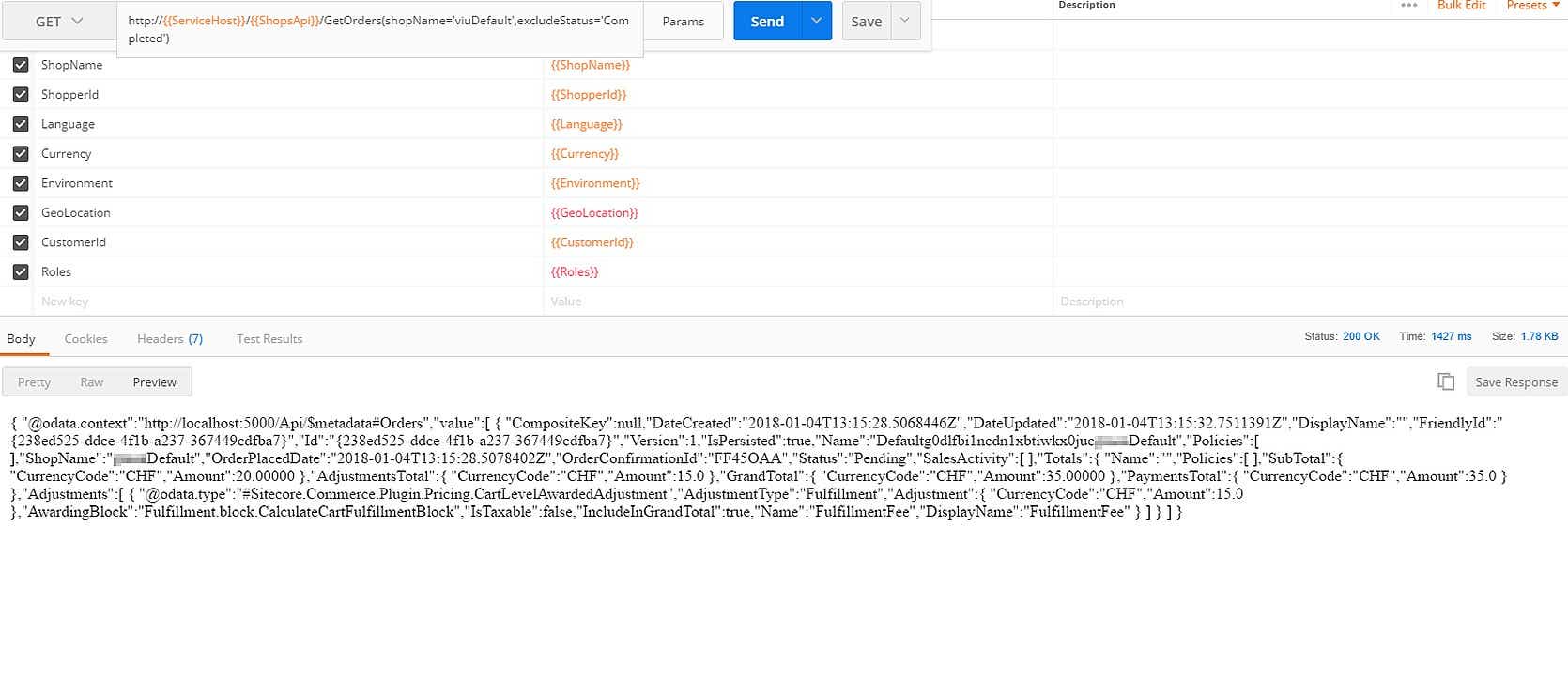
Task: Click the 1427 ms response time
Action: point(1452,336)
